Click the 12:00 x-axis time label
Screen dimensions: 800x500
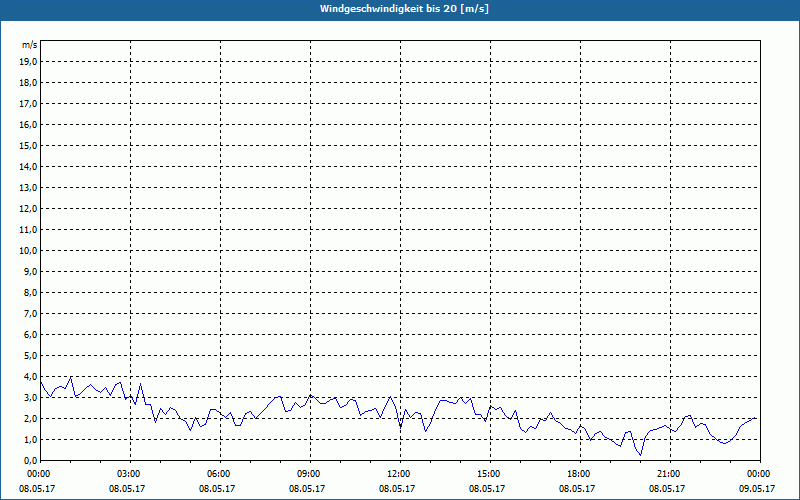pyautogui.click(x=399, y=474)
